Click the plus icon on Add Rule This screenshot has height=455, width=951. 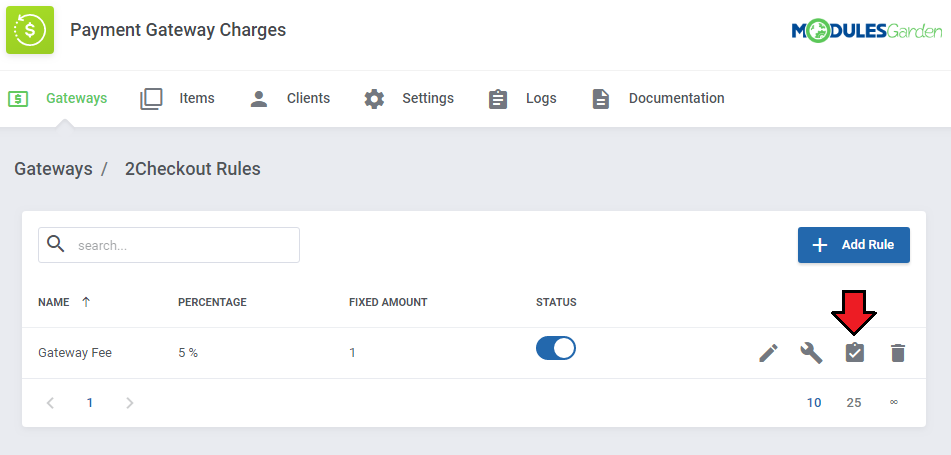819,245
